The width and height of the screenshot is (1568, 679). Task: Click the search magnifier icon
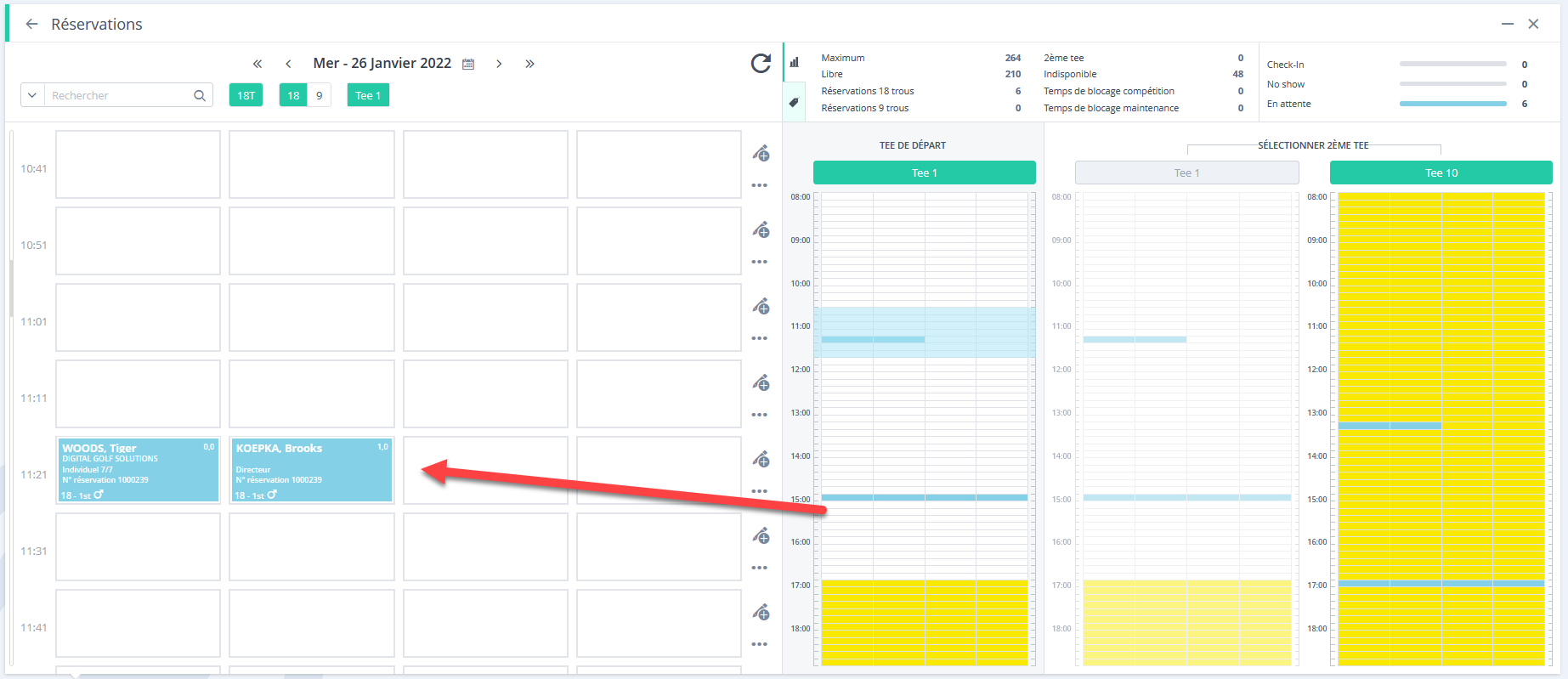coord(200,95)
